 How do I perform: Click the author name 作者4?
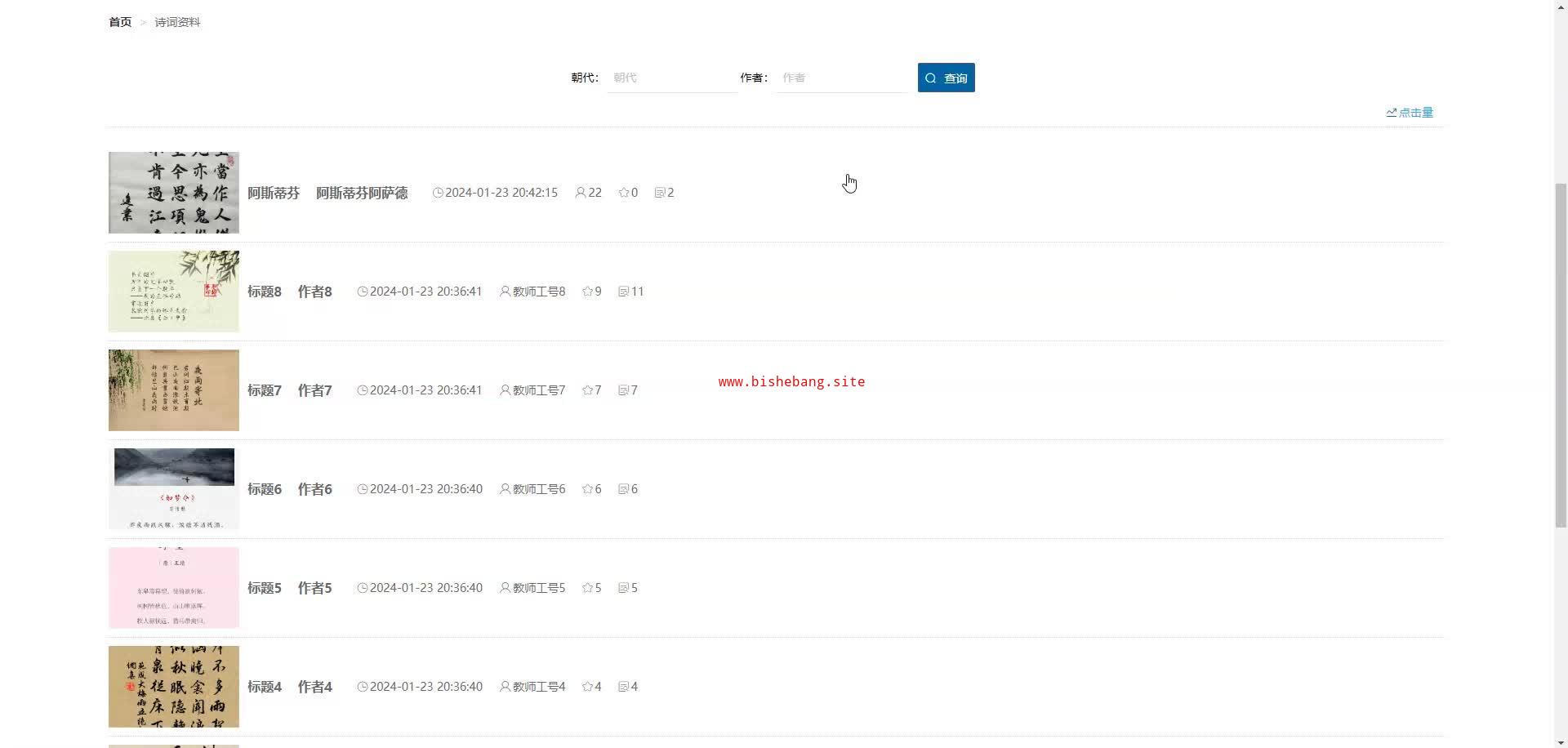315,687
